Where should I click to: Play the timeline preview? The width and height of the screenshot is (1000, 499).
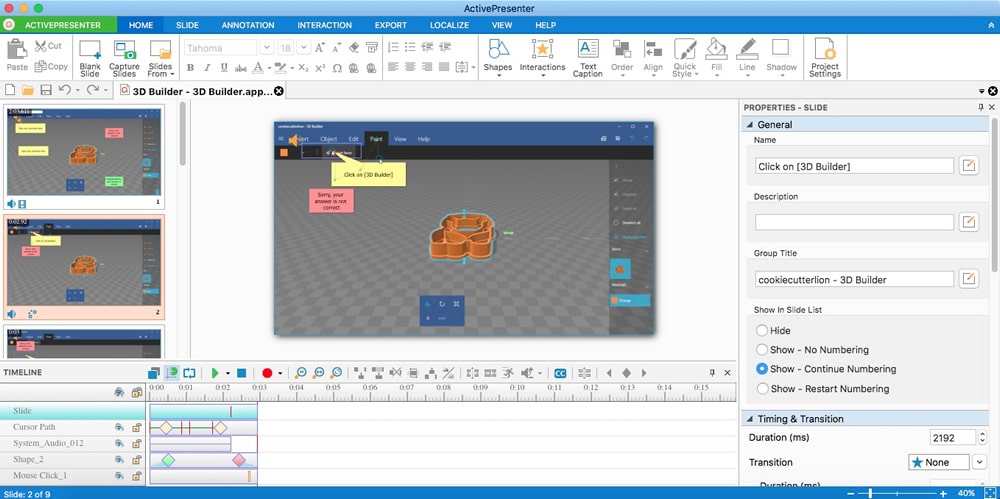click(215, 373)
